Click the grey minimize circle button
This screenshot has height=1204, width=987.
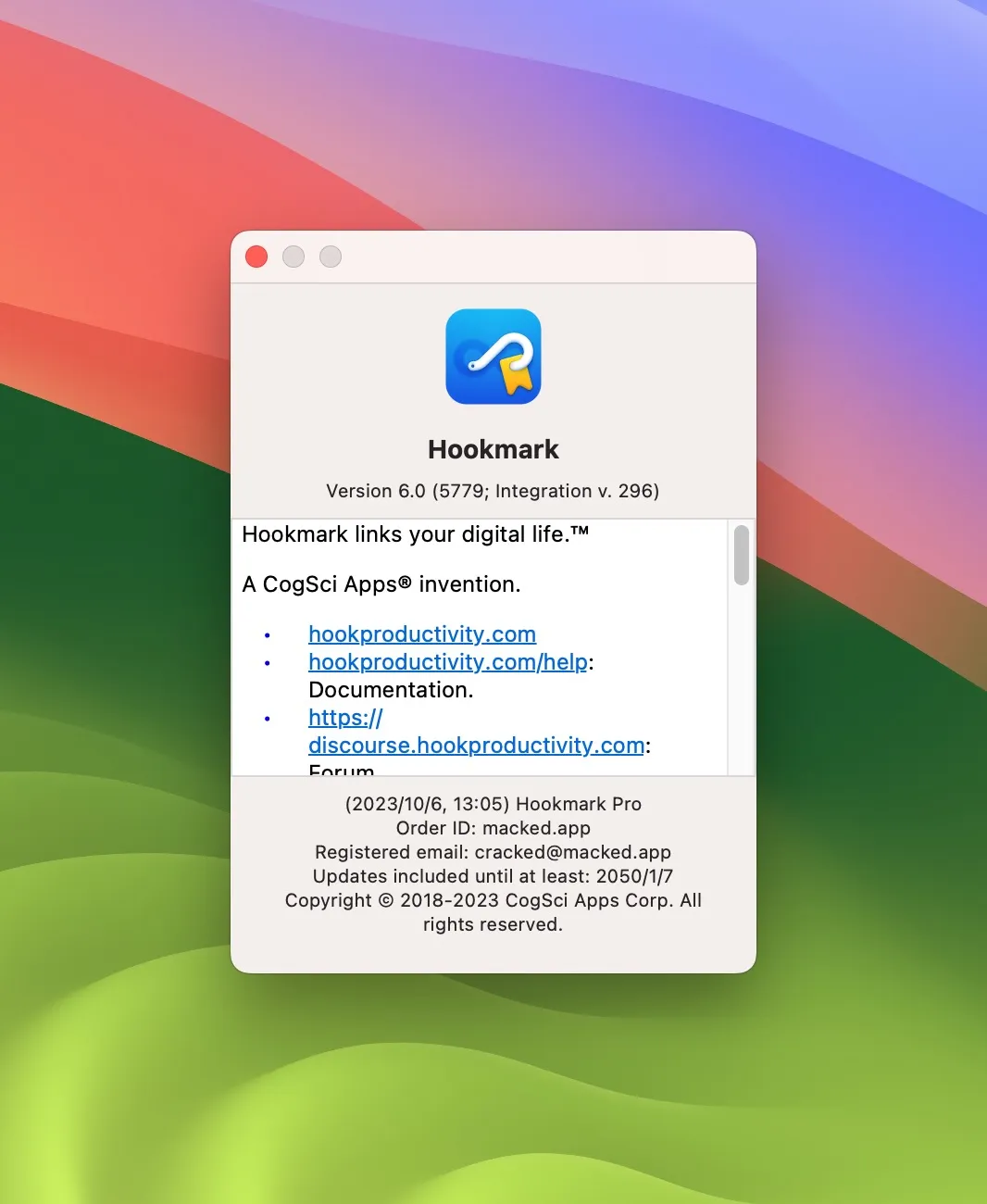294,257
